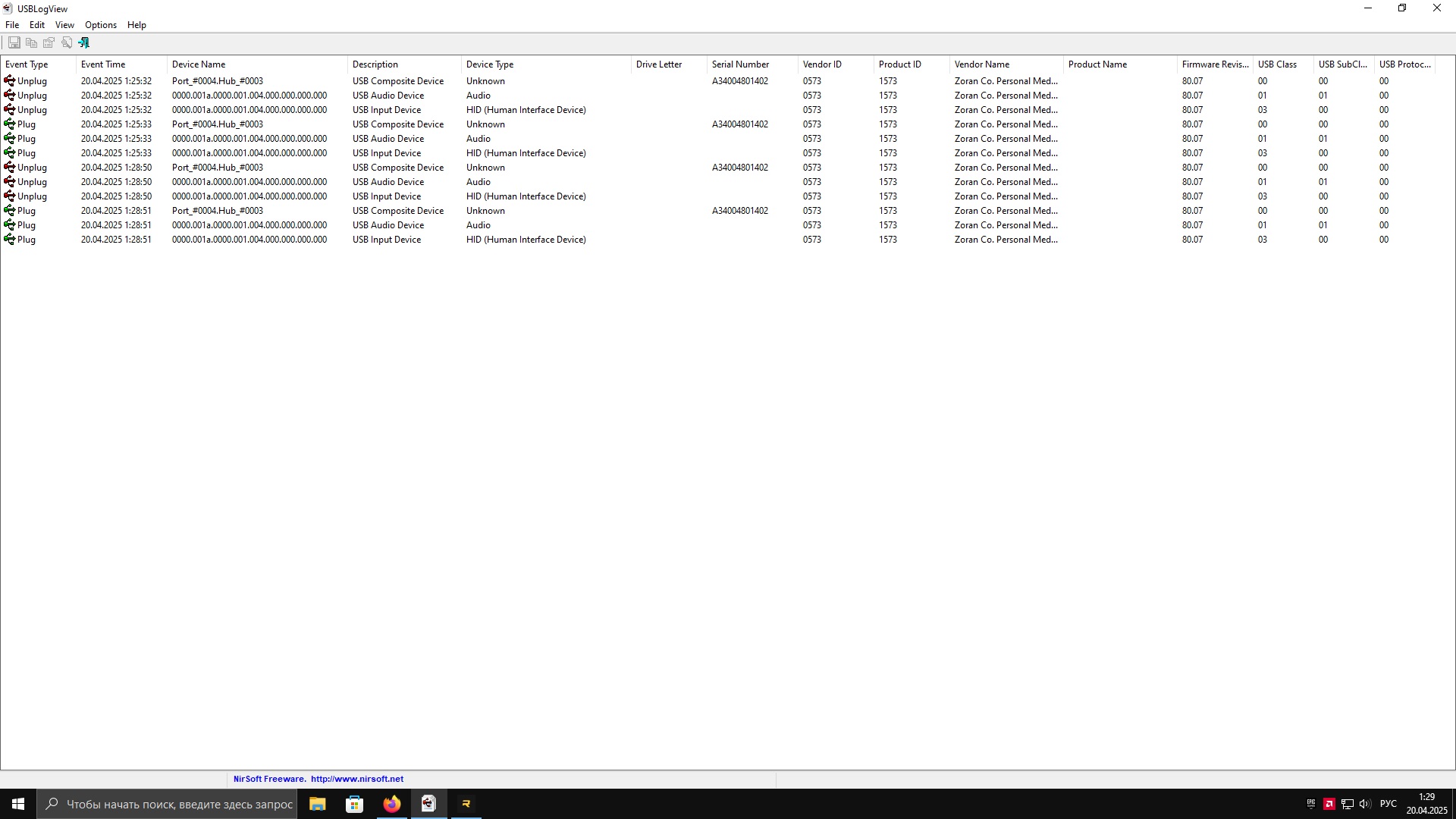Click the volume icon in system tray

pyautogui.click(x=1365, y=804)
